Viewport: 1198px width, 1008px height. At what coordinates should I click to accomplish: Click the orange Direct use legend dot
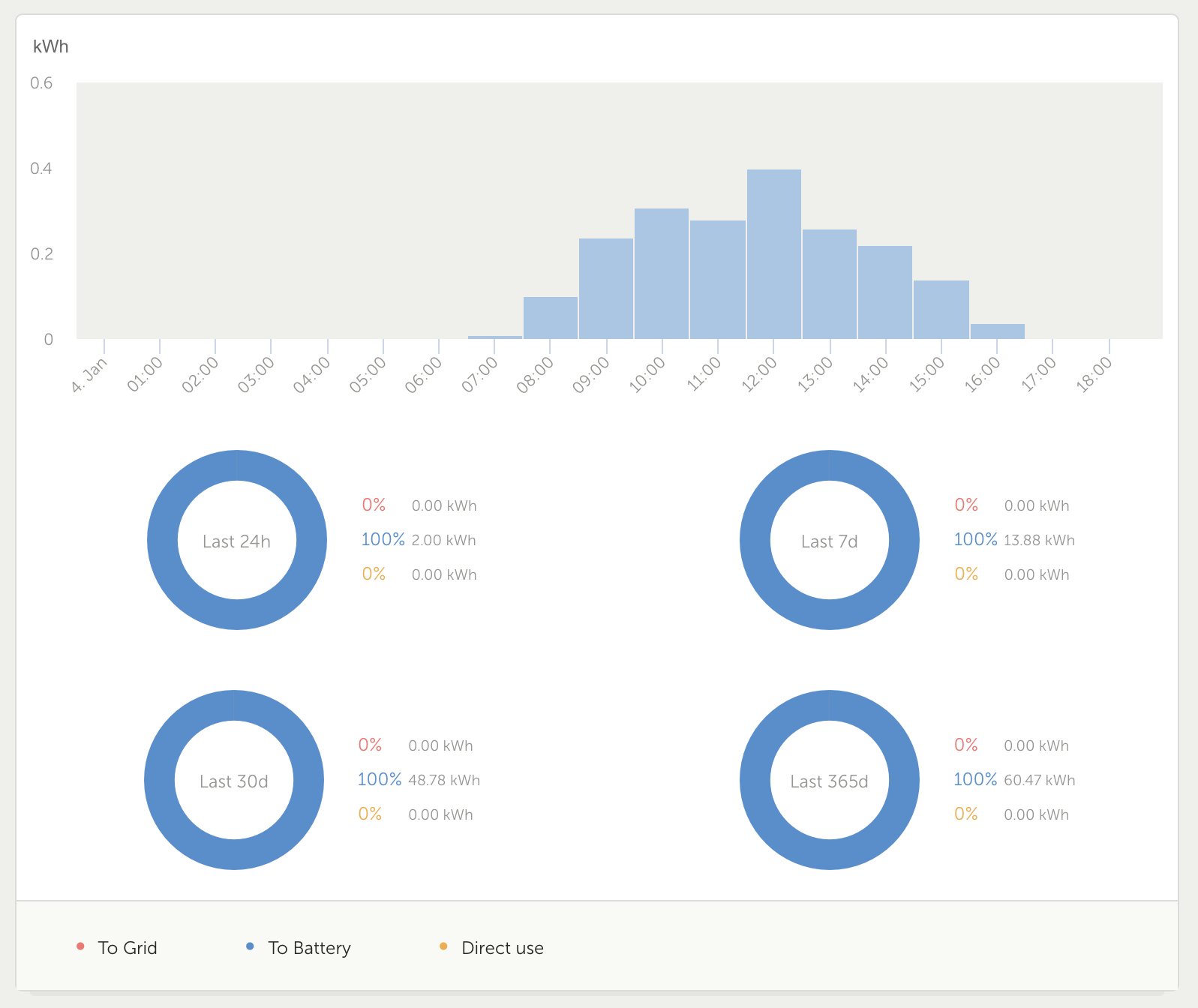443,946
